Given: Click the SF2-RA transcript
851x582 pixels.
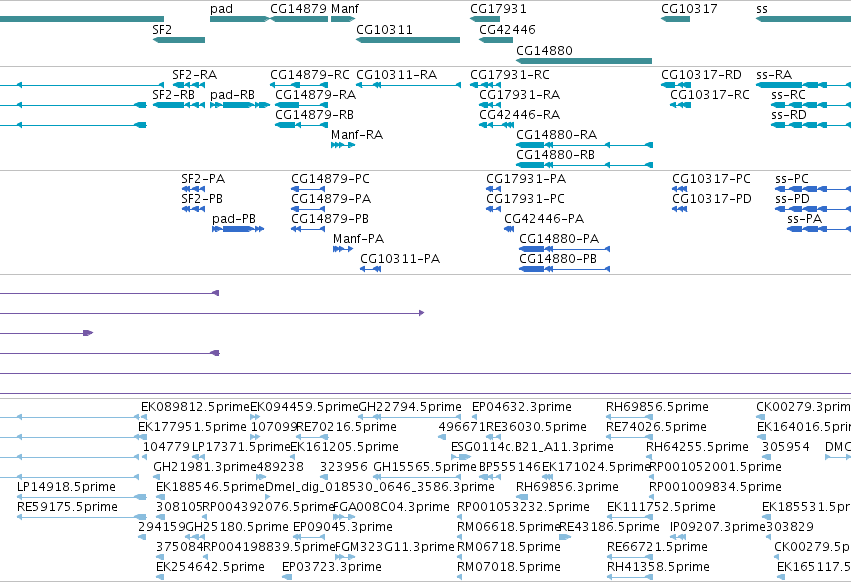Looking at the screenshot, I should (x=188, y=85).
